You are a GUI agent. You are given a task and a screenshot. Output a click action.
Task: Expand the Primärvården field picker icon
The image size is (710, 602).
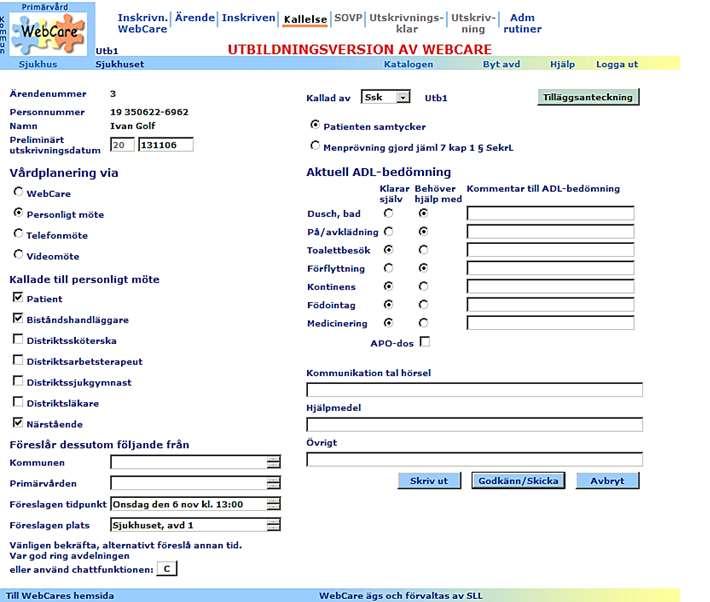point(273,483)
